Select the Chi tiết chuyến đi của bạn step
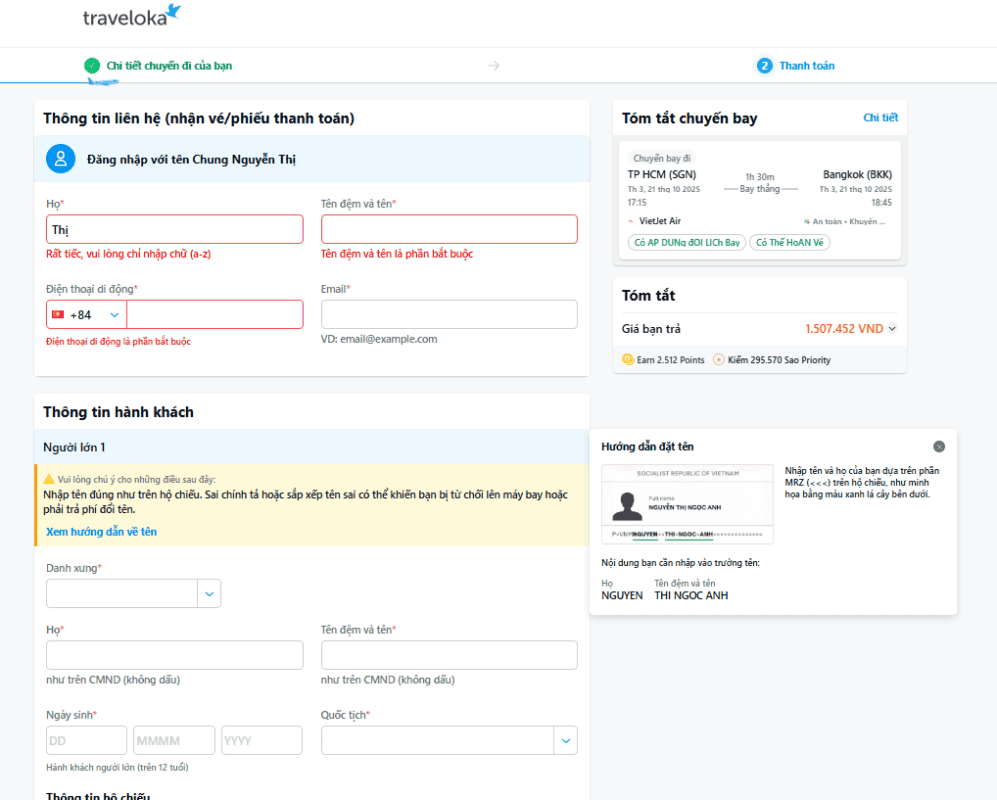997x800 pixels. [x=169, y=66]
